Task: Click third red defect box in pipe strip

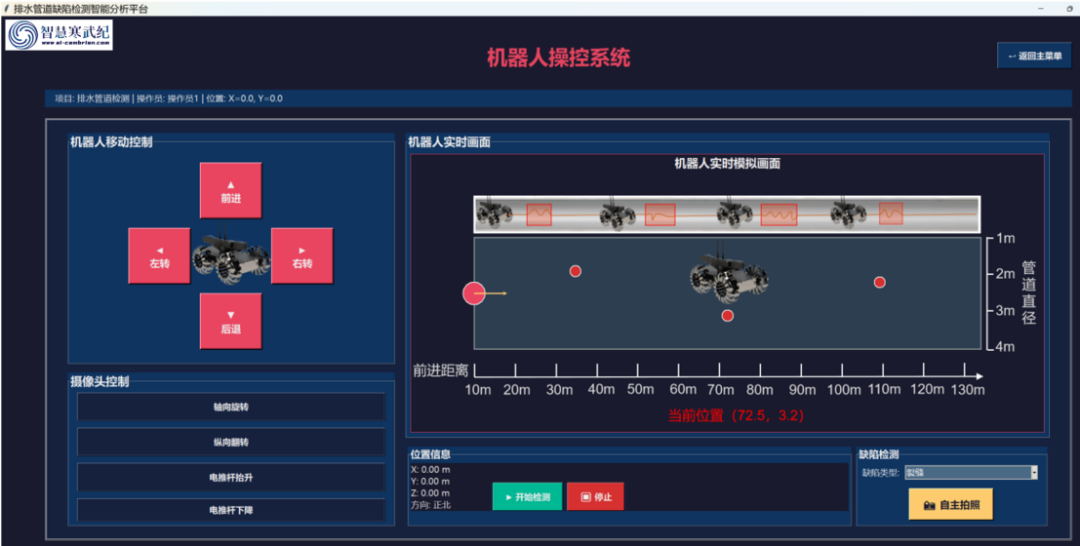Action: pos(779,215)
